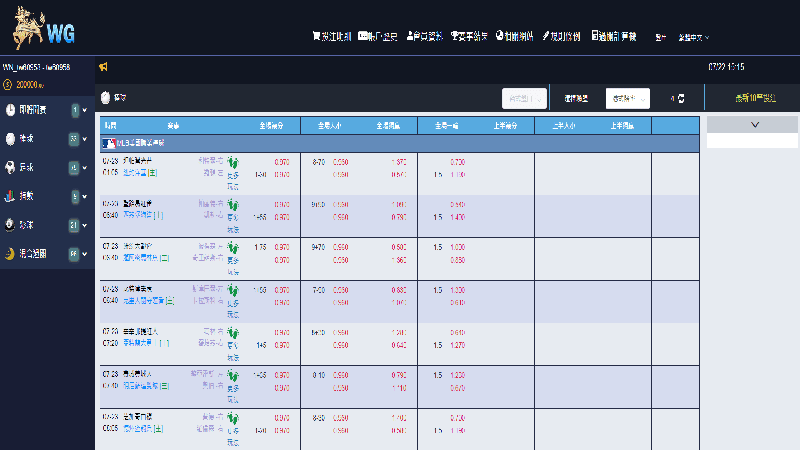Open the calculator parlay menu item

(x=617, y=36)
